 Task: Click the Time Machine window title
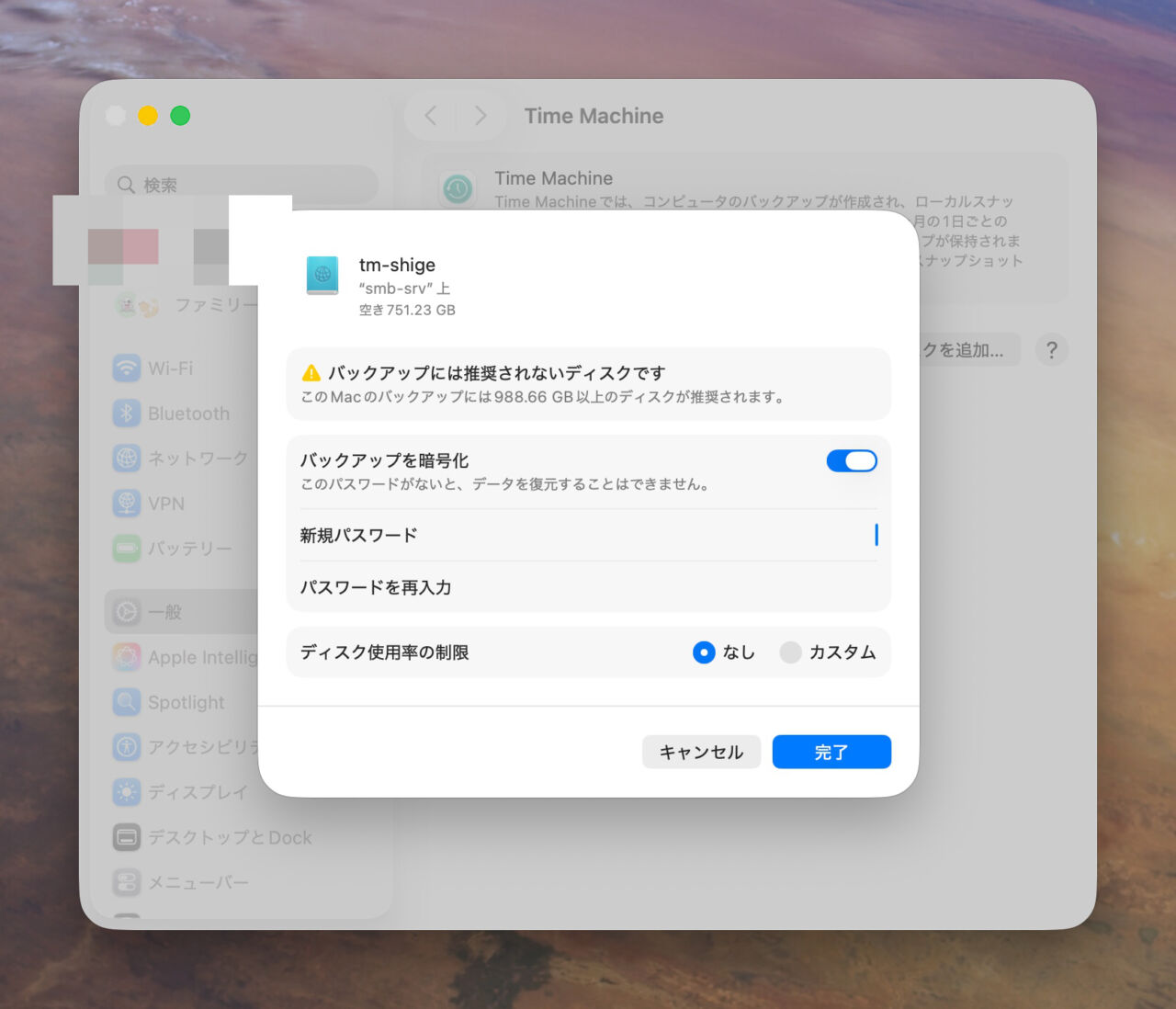pos(594,116)
